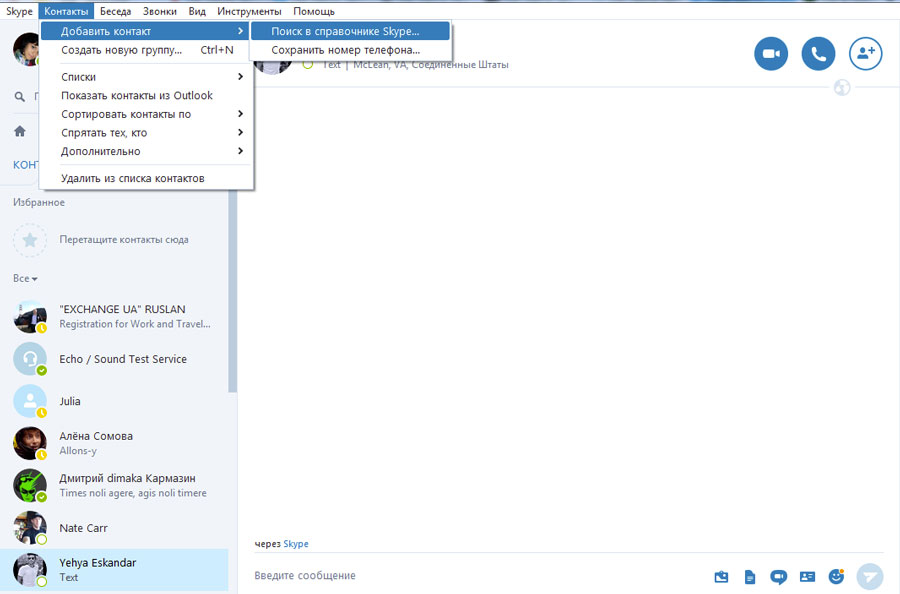The width and height of the screenshot is (900, 594).
Task: Expand the Все contacts filter dropdown
Action: coord(25,278)
